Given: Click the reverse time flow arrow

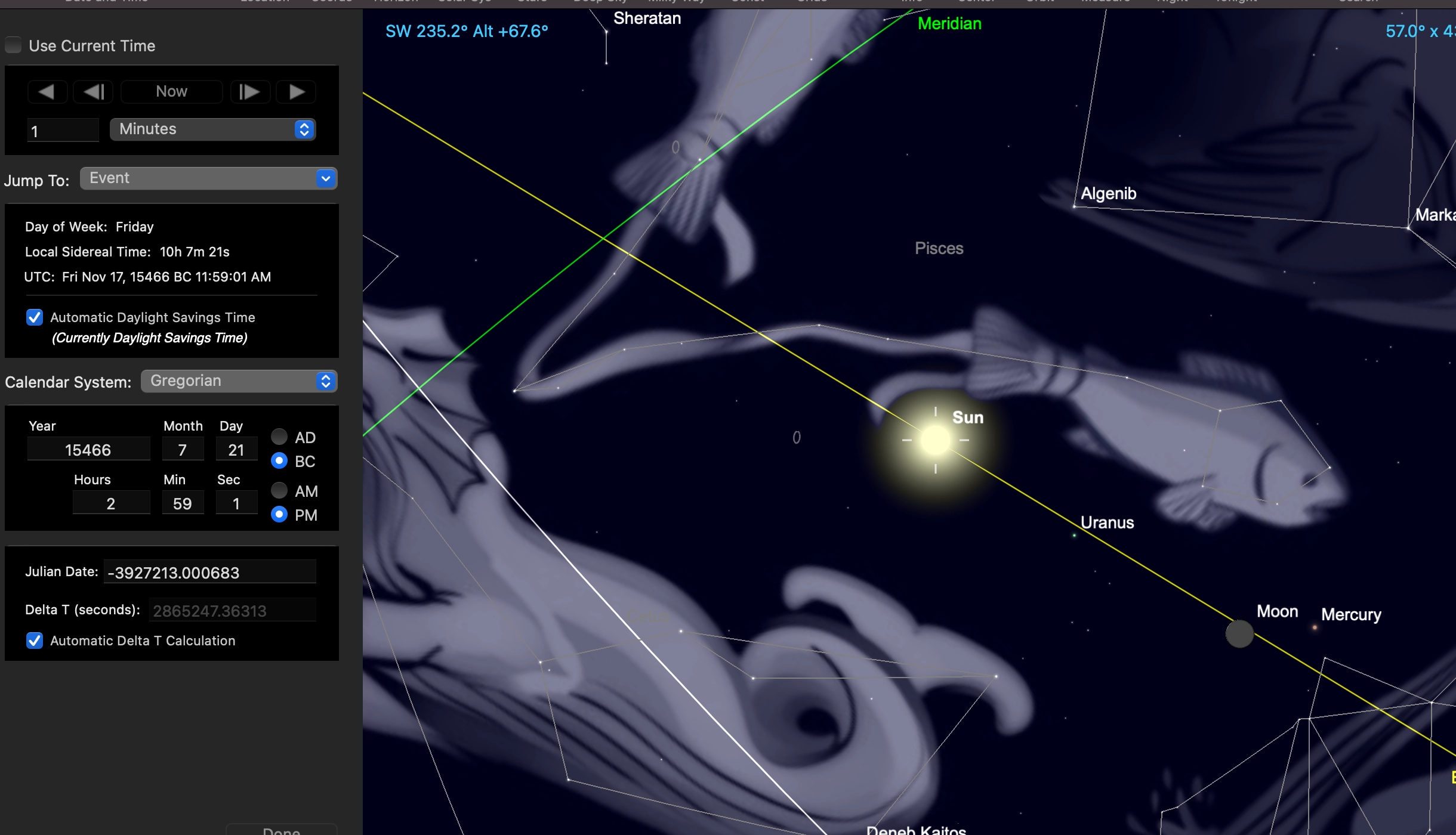Looking at the screenshot, I should (47, 92).
